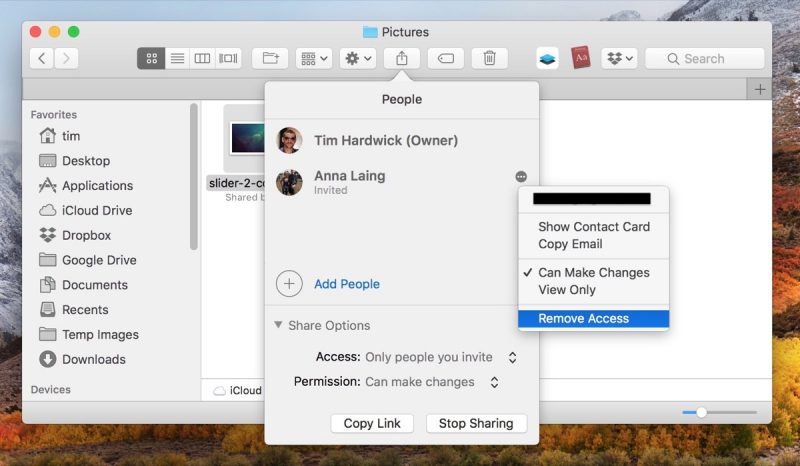The image size is (800, 466).
Task: Open the Permission popup menu
Action: [432, 382]
